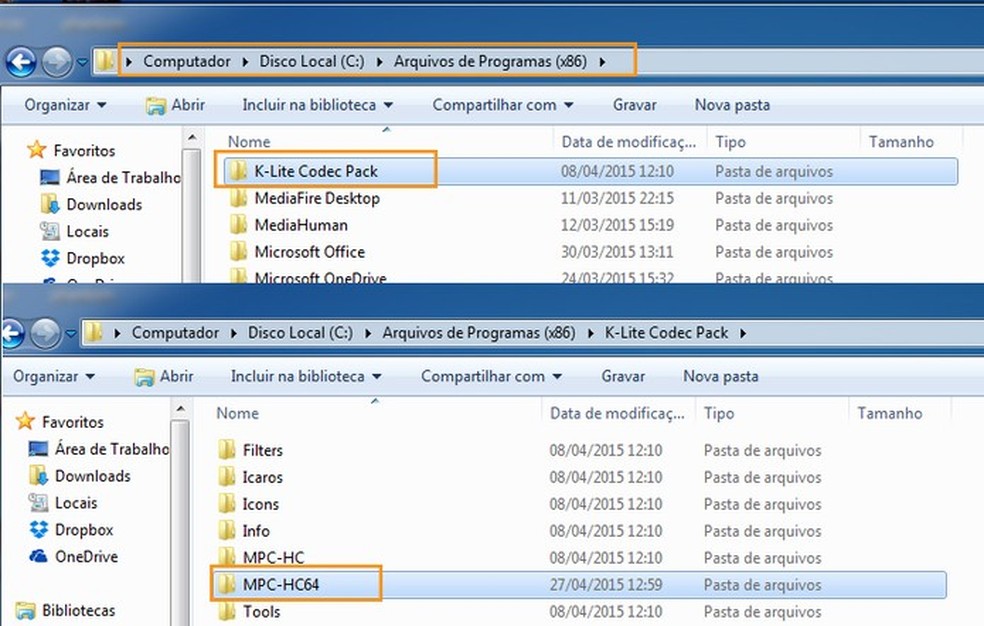Click K-Lite Codec Pack breadcrumb in lower address bar
984x626 pixels.
[x=666, y=332]
